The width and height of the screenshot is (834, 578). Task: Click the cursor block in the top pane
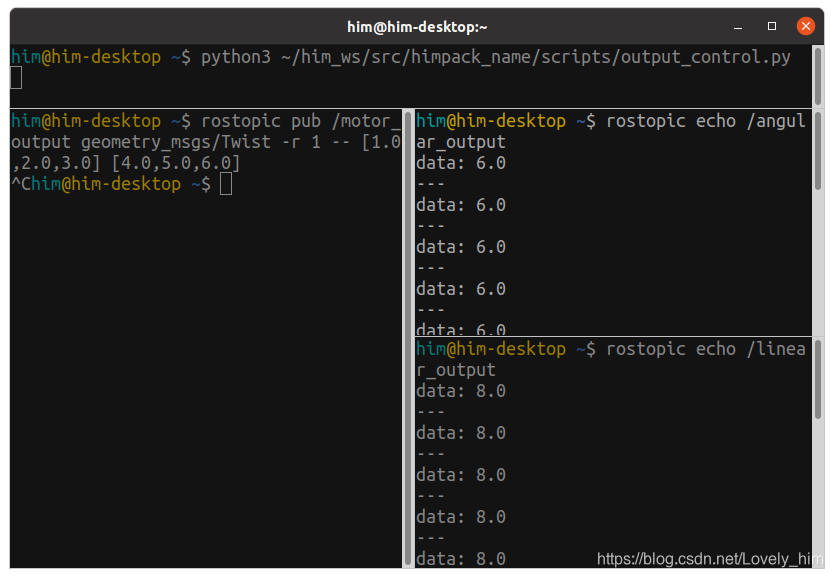[16, 78]
